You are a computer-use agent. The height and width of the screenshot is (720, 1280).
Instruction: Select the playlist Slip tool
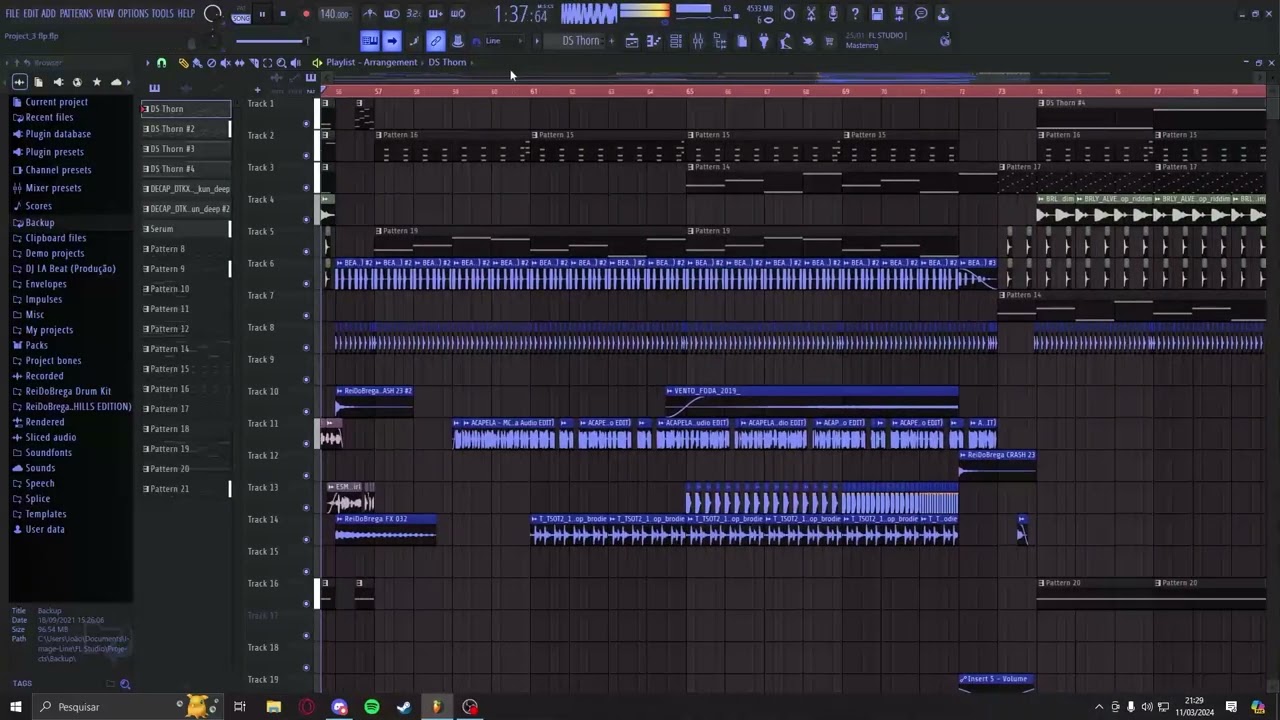point(239,63)
